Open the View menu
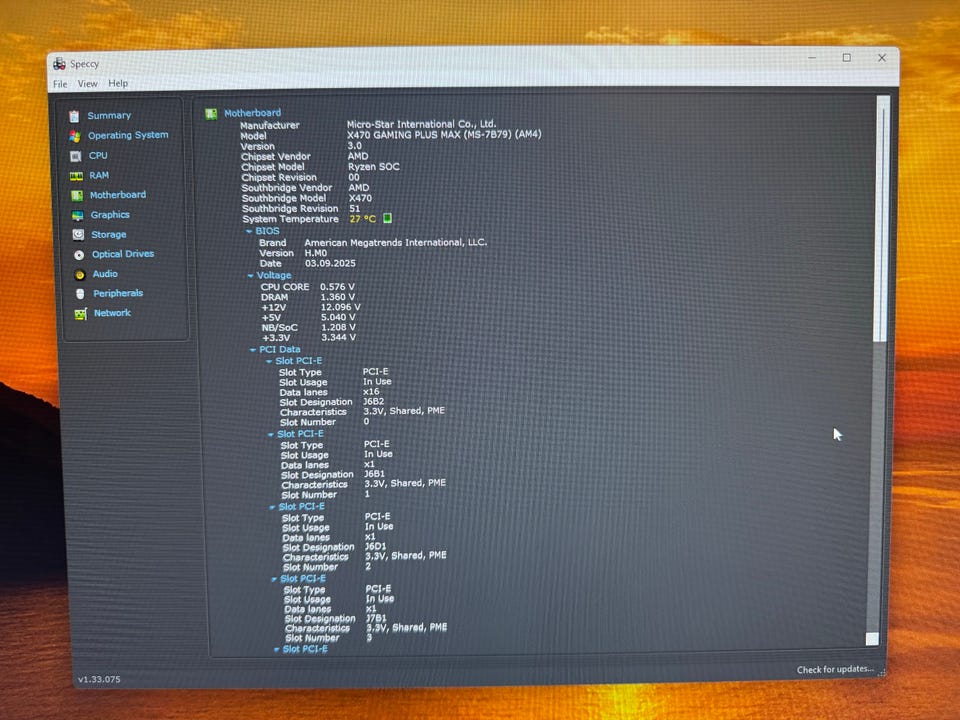 pyautogui.click(x=88, y=83)
